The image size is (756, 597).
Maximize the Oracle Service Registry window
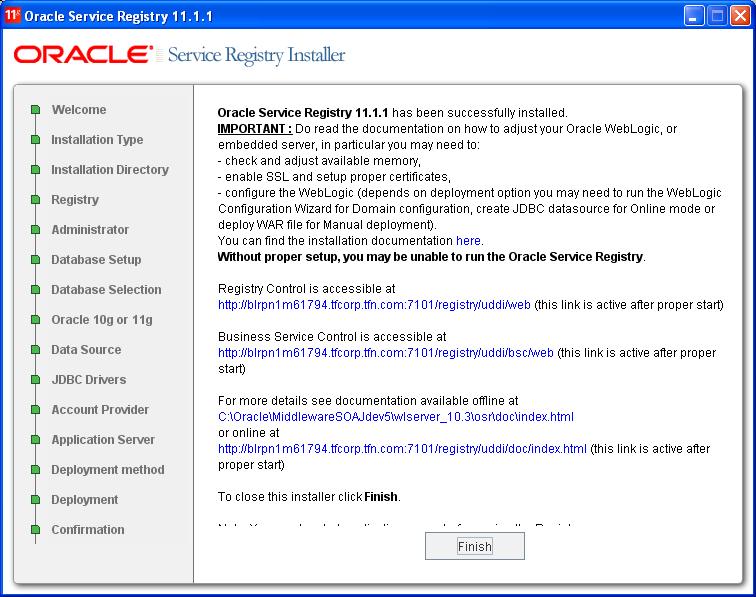point(717,16)
